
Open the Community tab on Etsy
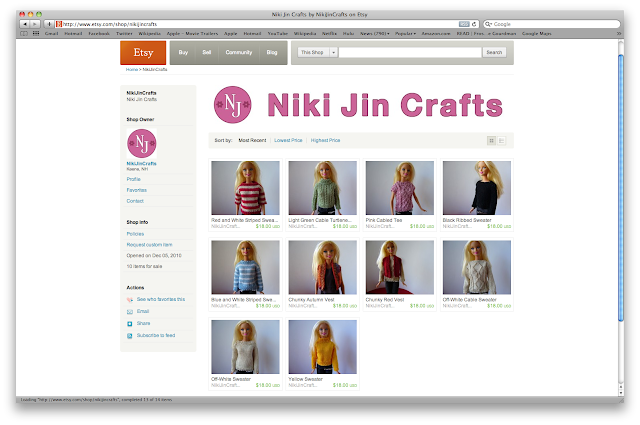(239, 52)
